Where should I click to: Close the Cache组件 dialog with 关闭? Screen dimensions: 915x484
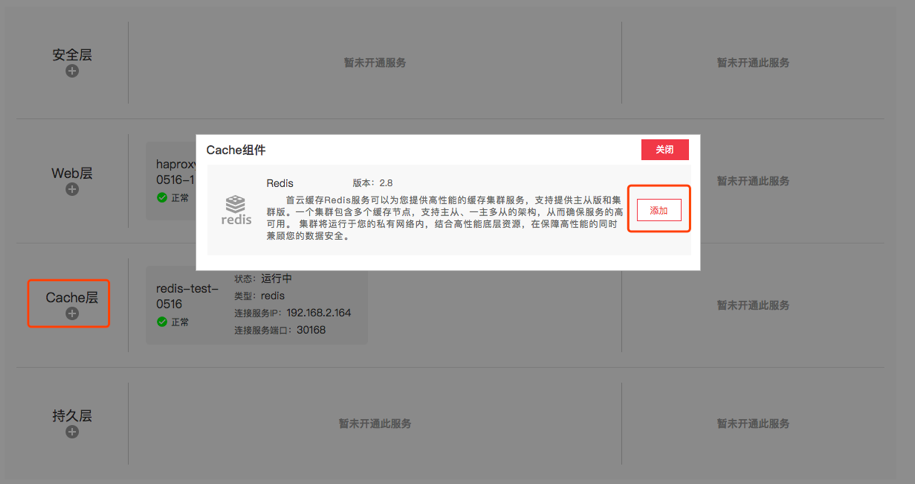665,149
